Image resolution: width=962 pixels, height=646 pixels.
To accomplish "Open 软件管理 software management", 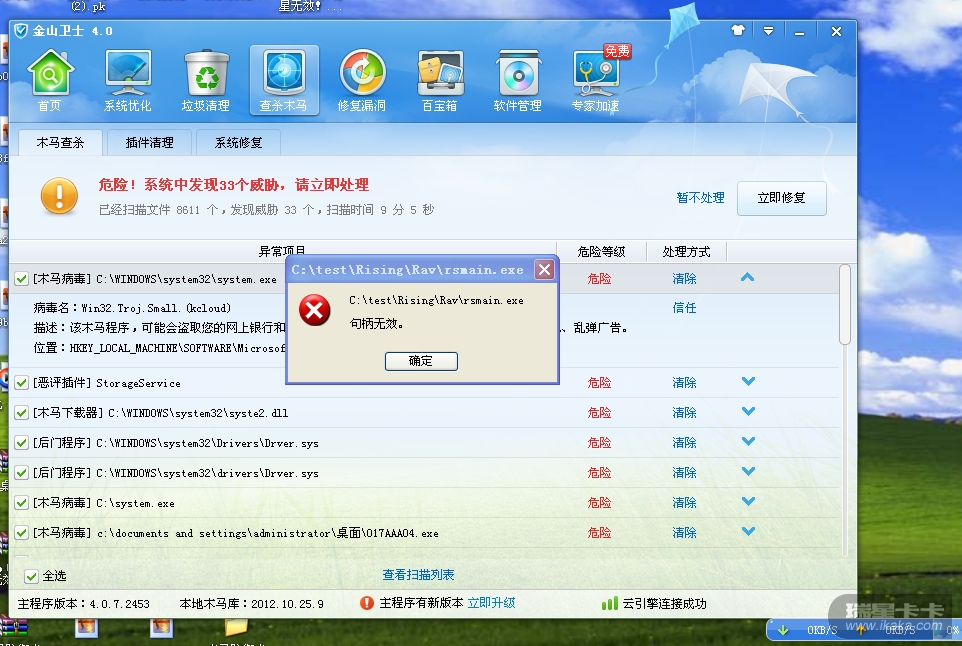I will [518, 80].
